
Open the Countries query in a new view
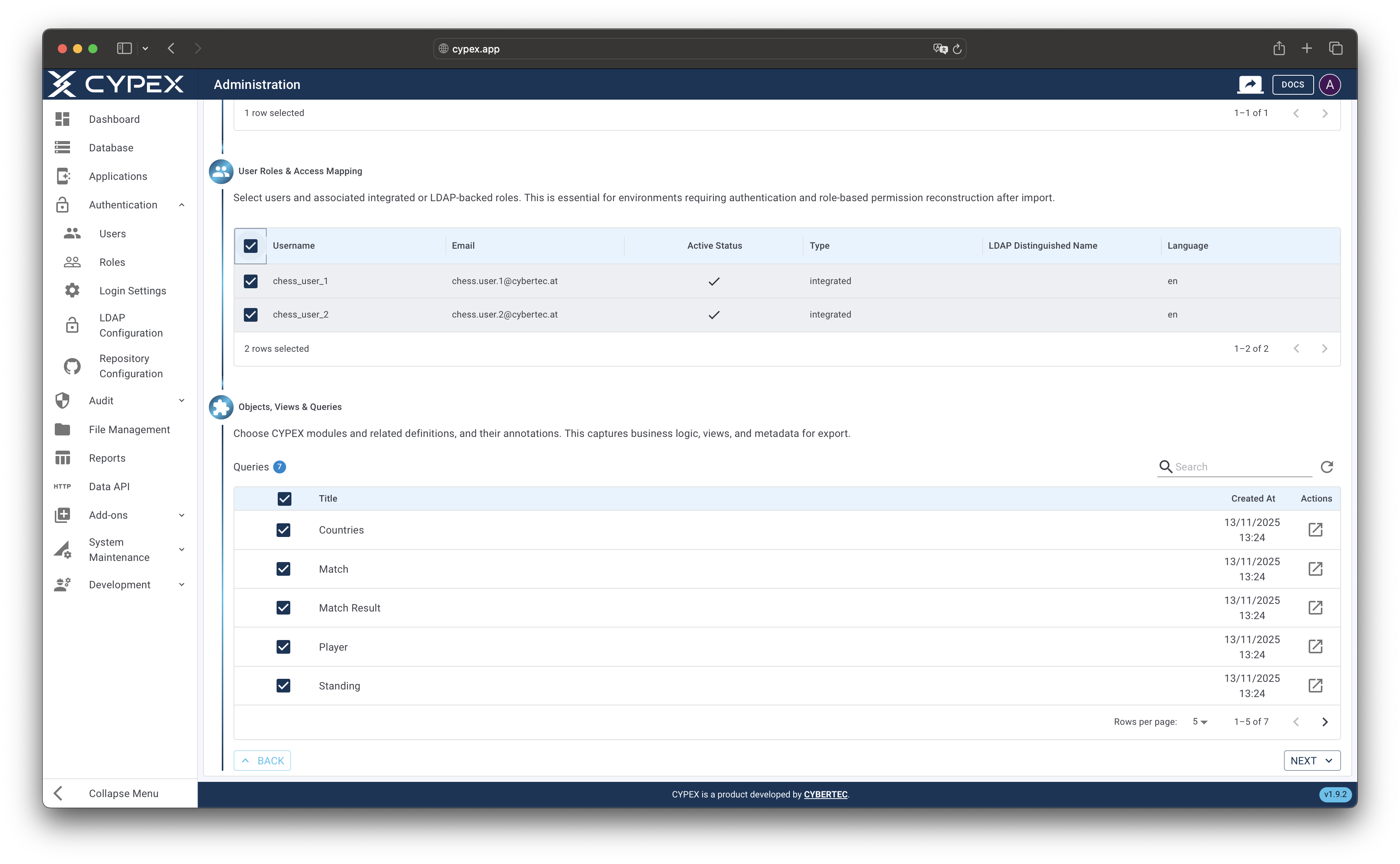pyautogui.click(x=1316, y=530)
